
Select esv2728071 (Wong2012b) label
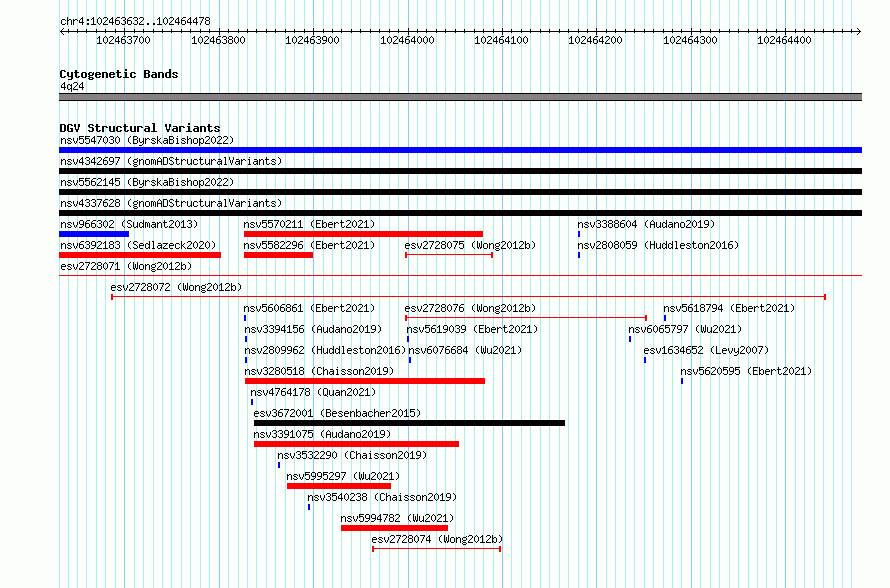point(126,266)
